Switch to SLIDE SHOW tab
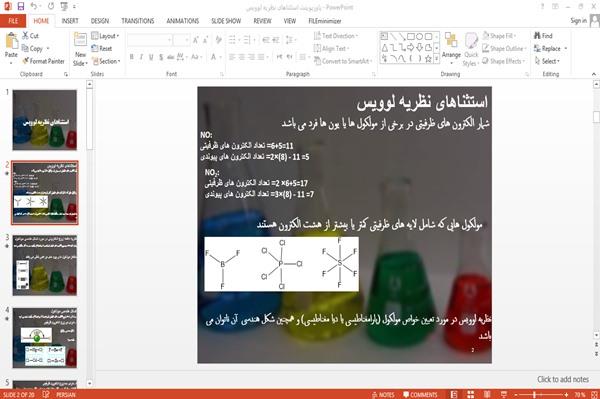600x399 pixels. [226, 21]
